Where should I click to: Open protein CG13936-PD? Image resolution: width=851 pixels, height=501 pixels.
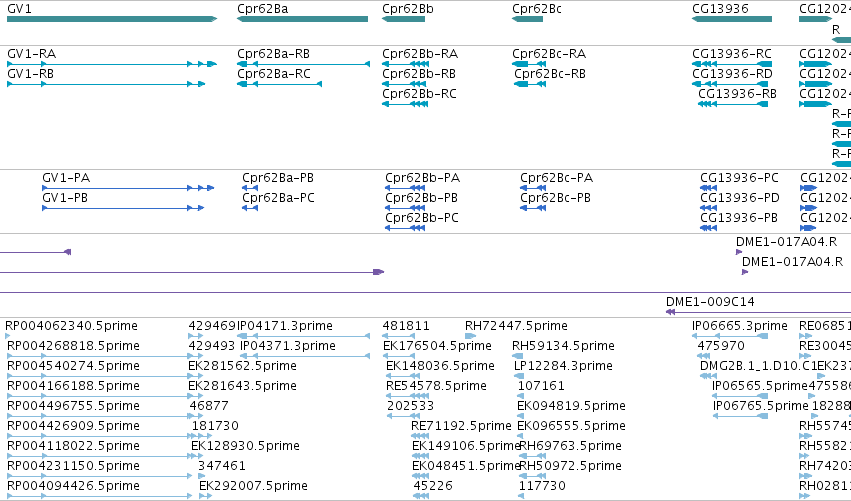point(740,198)
